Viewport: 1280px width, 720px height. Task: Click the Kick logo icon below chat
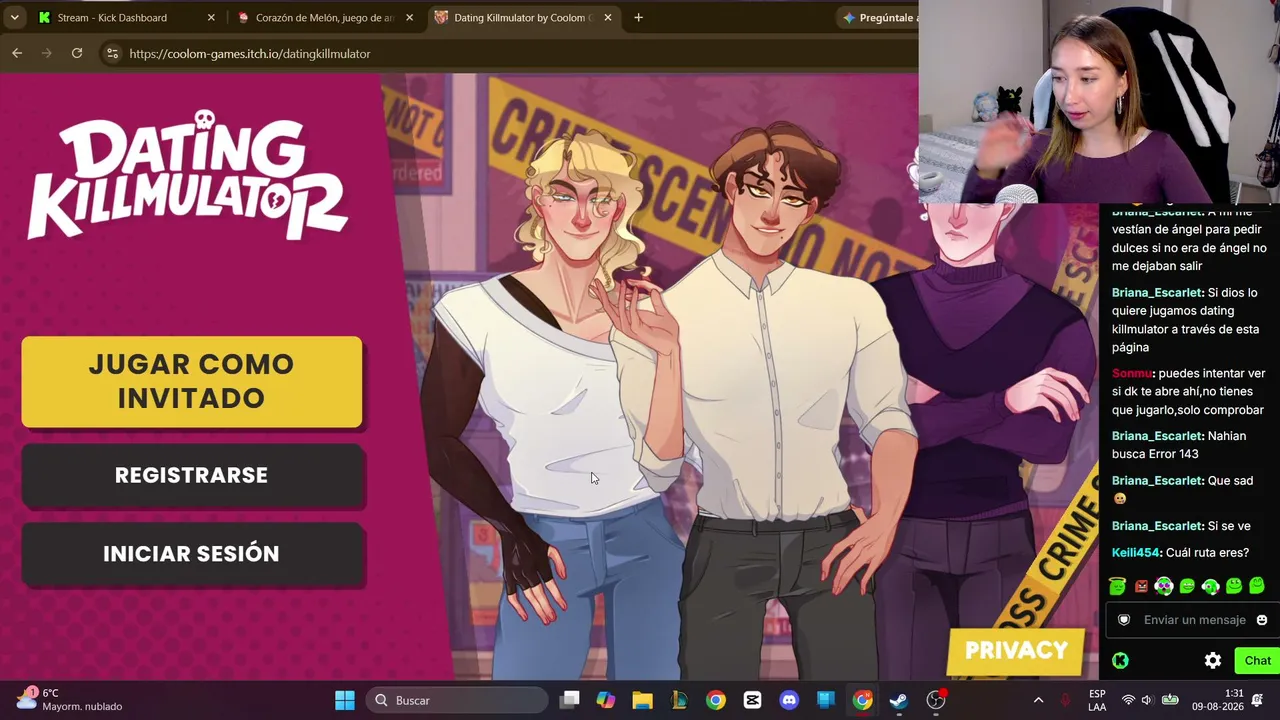click(1120, 661)
